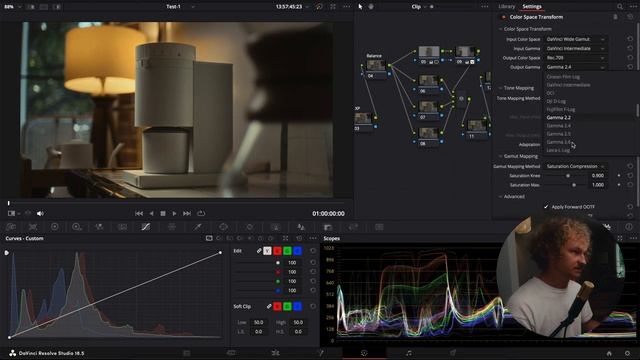The height and width of the screenshot is (360, 640).
Task: Open the Blur sharpen palette
Action: [301, 227]
